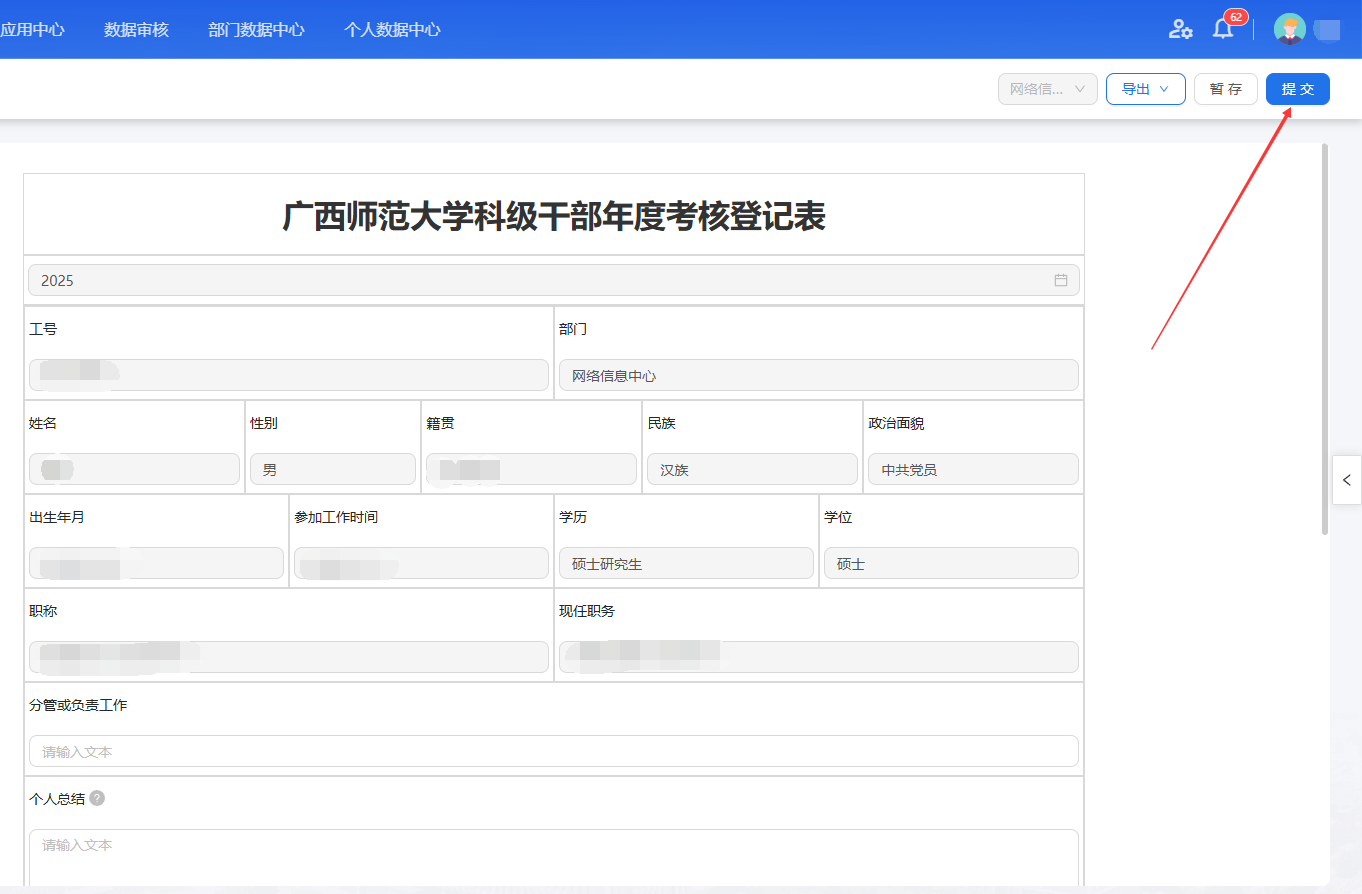Open 应用中心 menu item
The width and height of the screenshot is (1362, 894).
pyautogui.click(x=32, y=30)
